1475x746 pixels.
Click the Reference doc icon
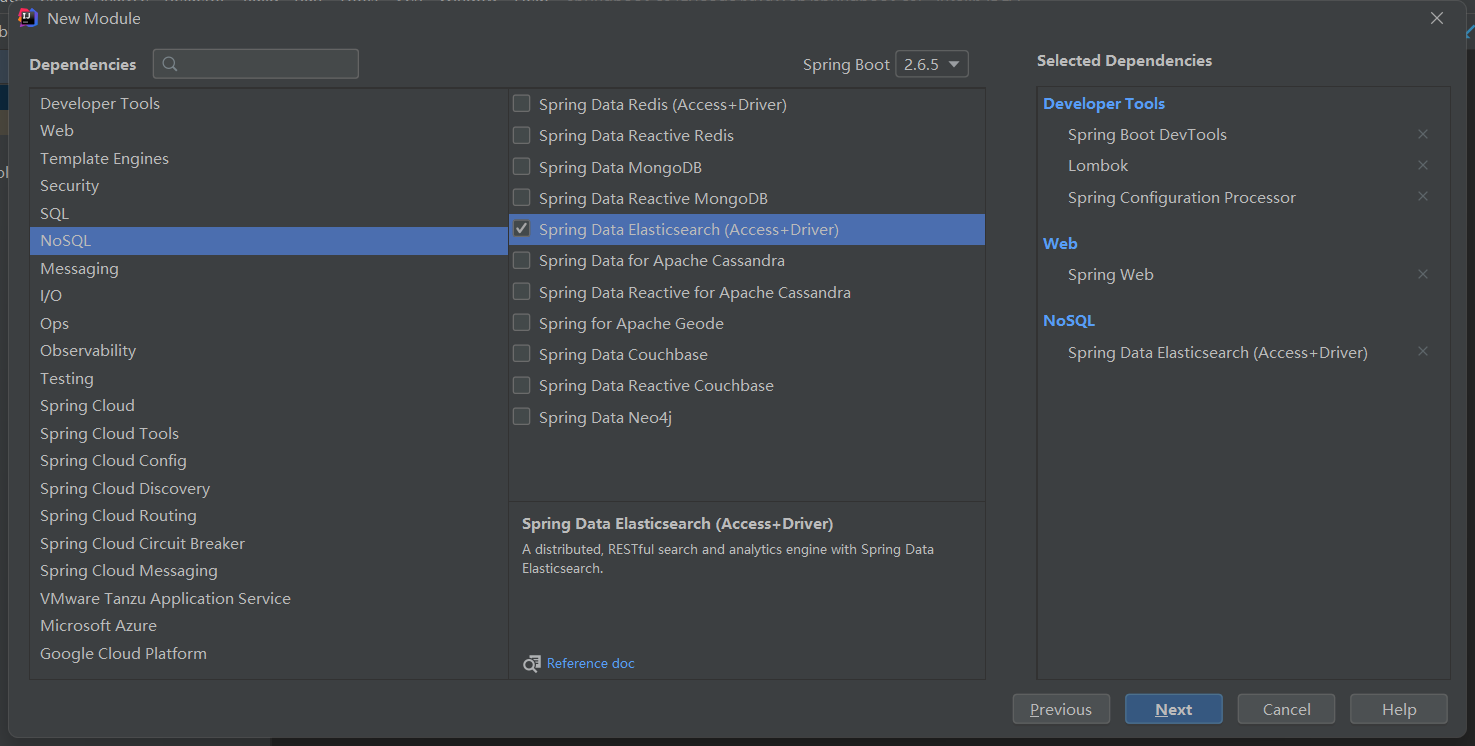pos(531,663)
